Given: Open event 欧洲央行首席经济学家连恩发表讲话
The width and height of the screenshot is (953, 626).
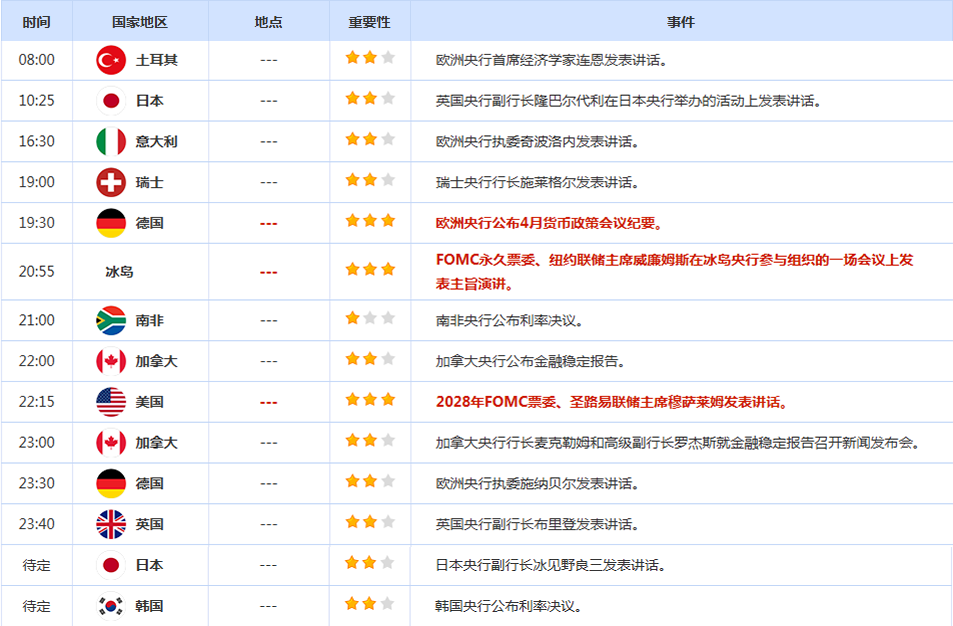Looking at the screenshot, I should click(551, 60).
